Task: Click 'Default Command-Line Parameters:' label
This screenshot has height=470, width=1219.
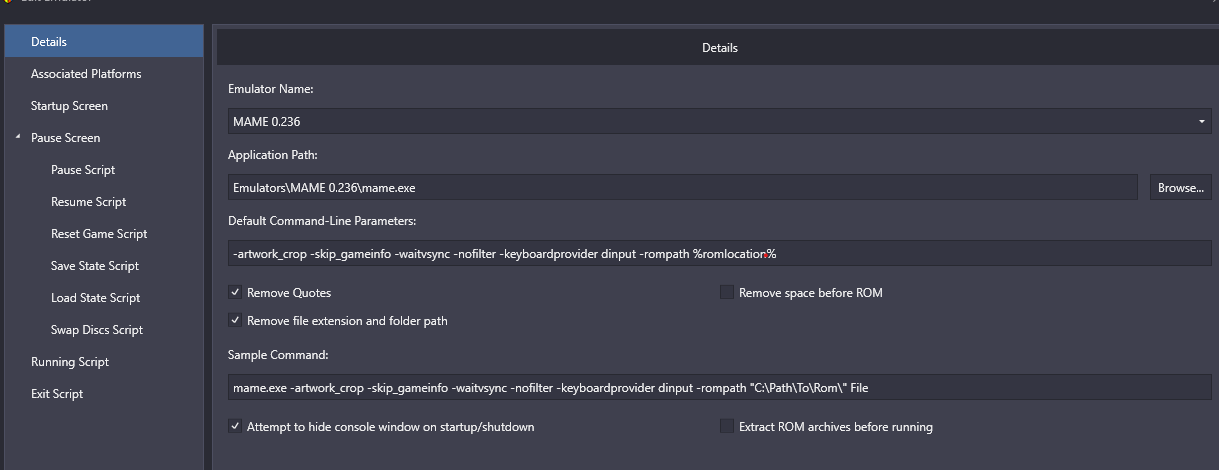Action: pyautogui.click(x=322, y=221)
